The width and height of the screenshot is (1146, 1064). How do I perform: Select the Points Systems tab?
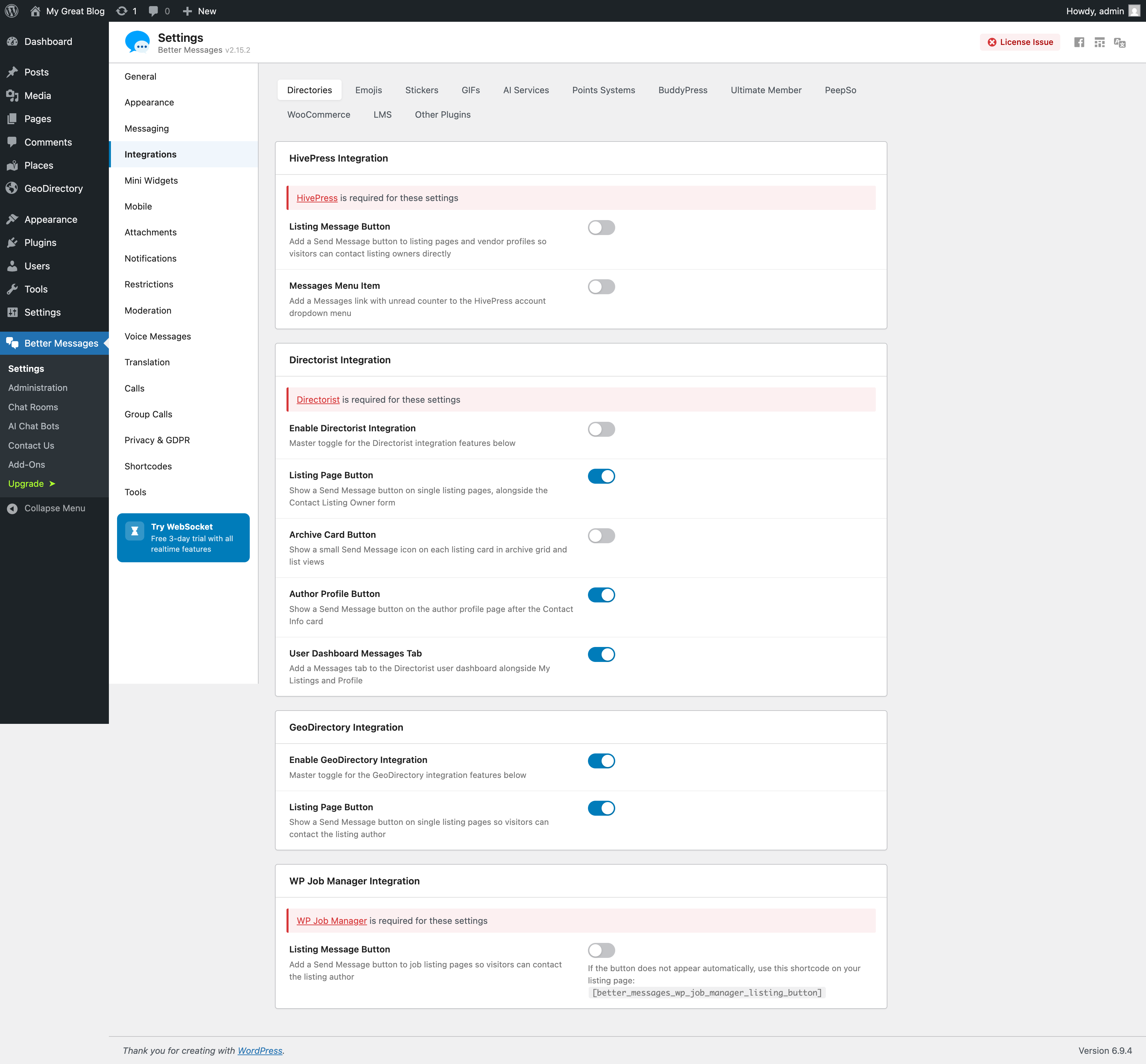pyautogui.click(x=604, y=90)
